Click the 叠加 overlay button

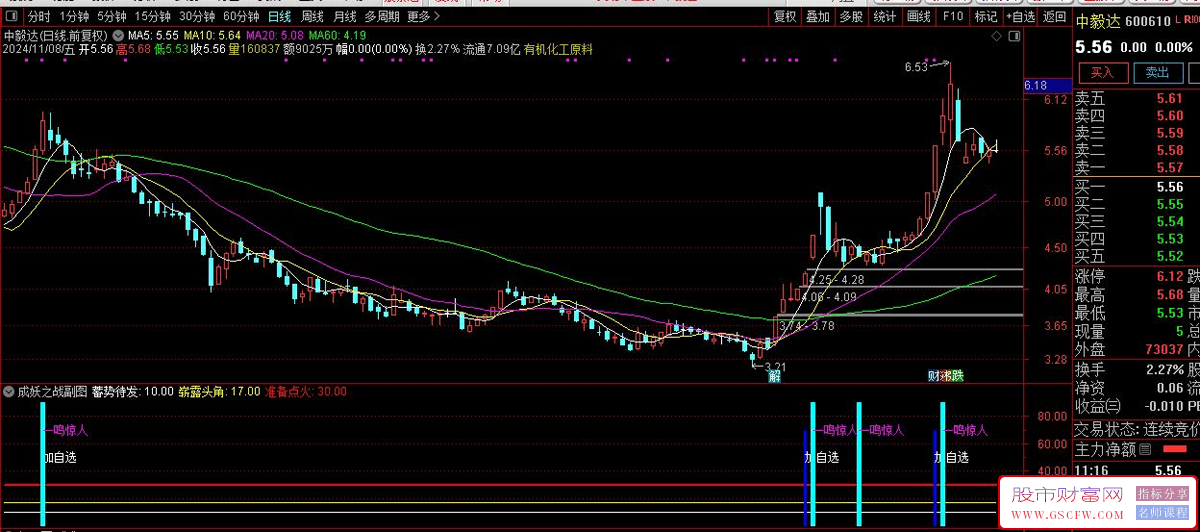pyautogui.click(x=818, y=17)
